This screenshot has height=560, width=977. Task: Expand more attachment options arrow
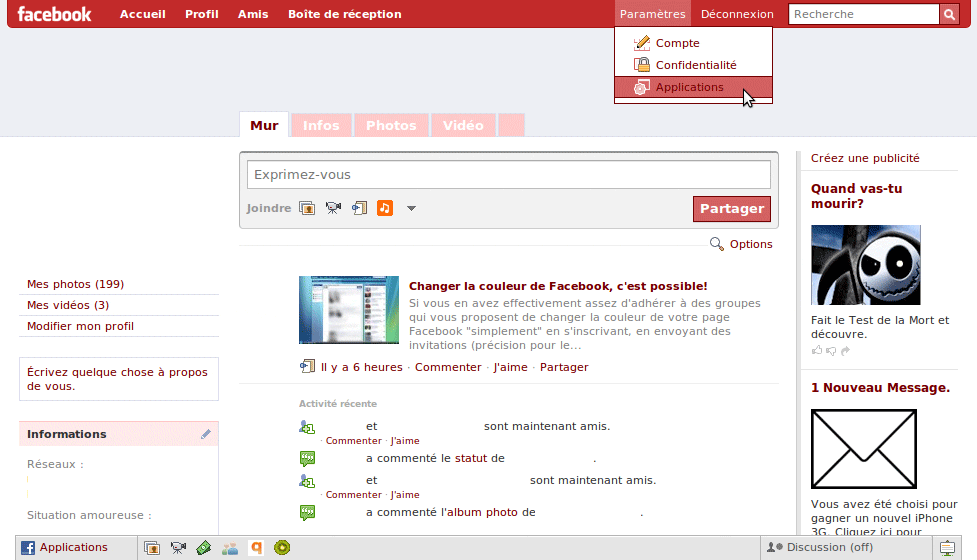411,209
